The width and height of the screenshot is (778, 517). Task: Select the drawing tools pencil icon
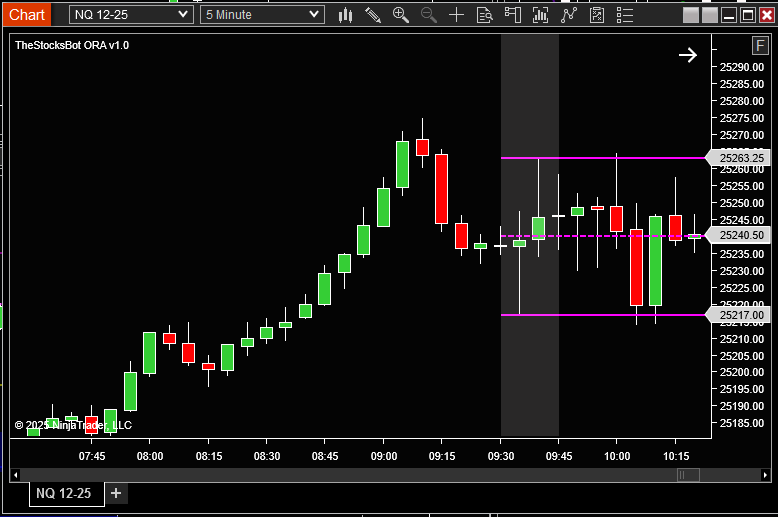click(373, 15)
